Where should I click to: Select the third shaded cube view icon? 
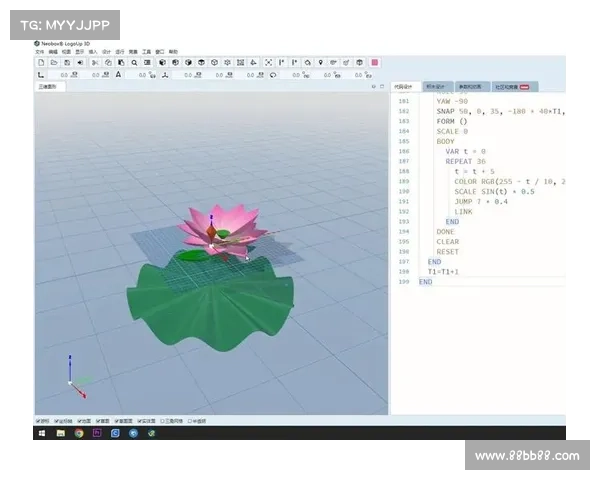pyautogui.click(x=188, y=62)
